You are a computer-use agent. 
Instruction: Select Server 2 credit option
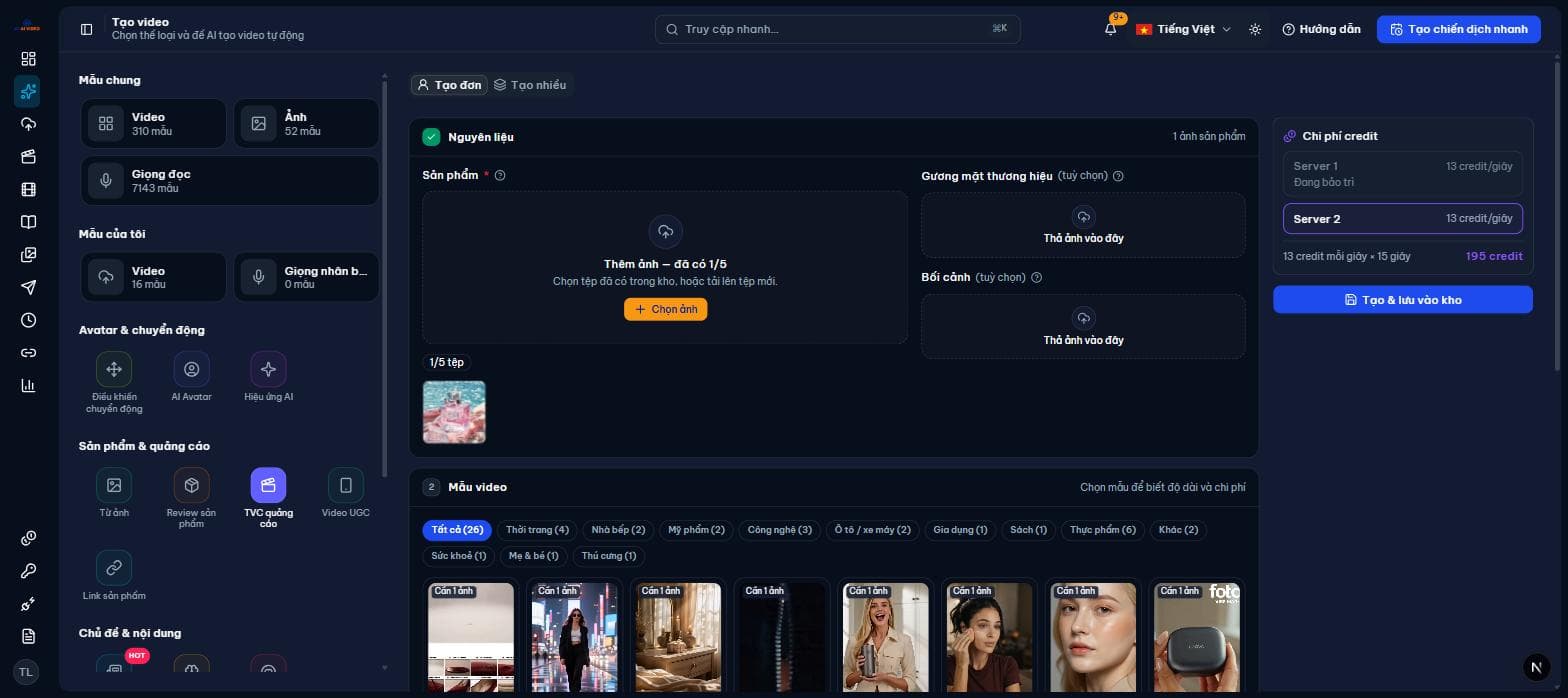point(1402,218)
